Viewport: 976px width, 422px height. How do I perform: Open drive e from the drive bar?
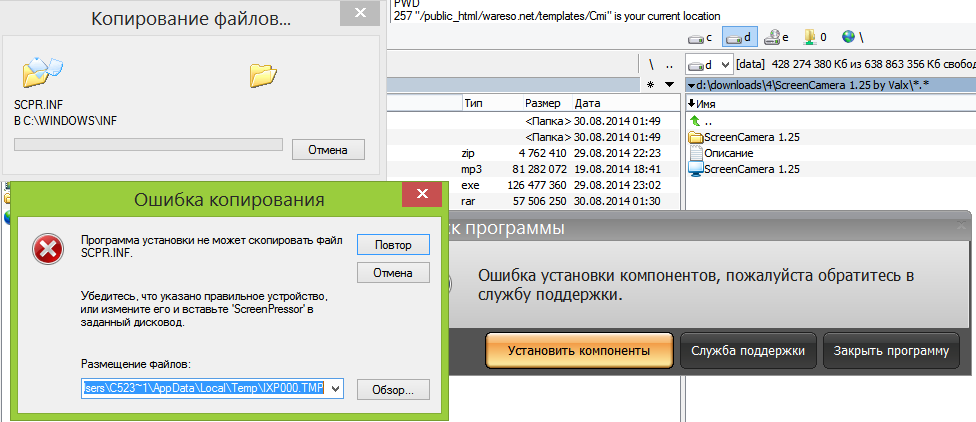point(777,37)
